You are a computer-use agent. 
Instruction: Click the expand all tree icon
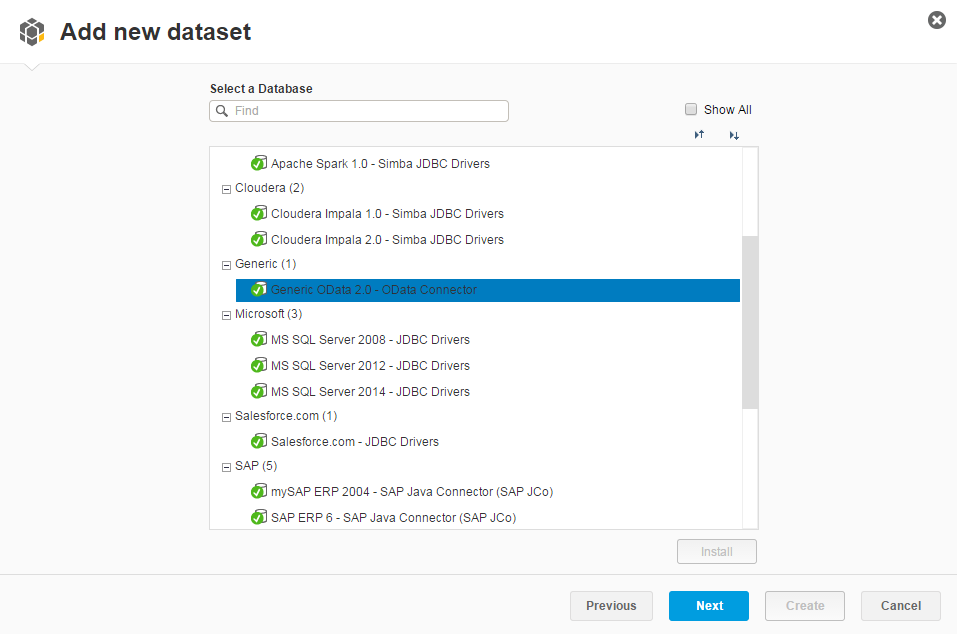coord(734,135)
